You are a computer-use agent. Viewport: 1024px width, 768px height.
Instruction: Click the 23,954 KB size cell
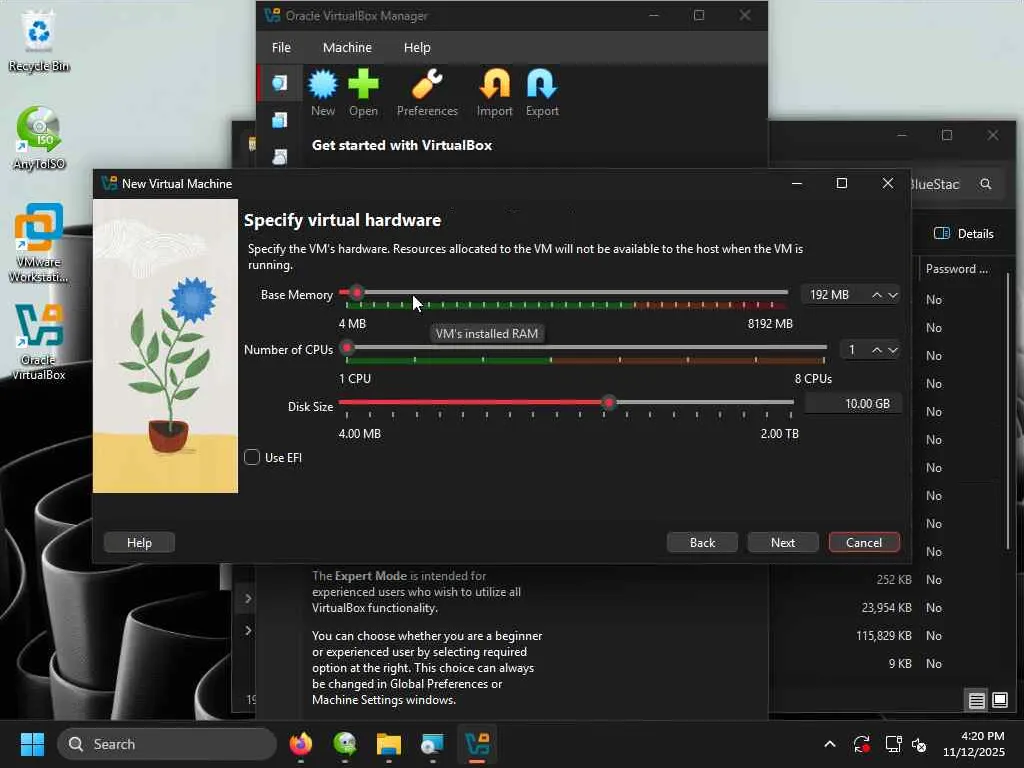coord(886,608)
